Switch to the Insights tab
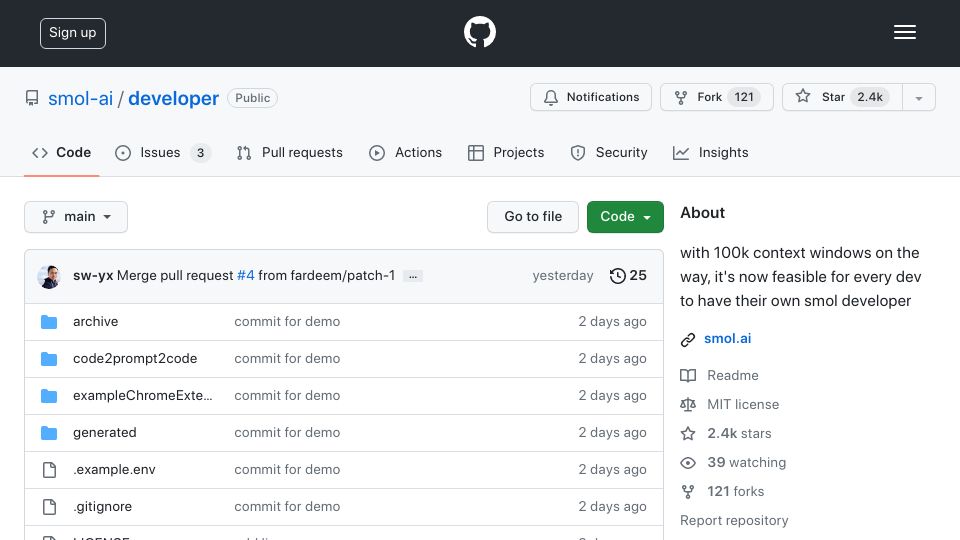The width and height of the screenshot is (960, 540). tap(710, 152)
